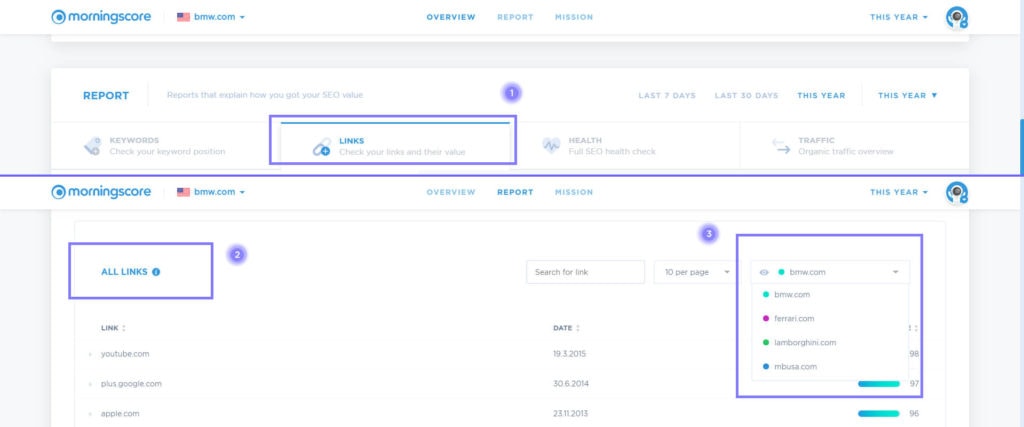Open THIS YEAR dropdown in lower header

tap(899, 192)
